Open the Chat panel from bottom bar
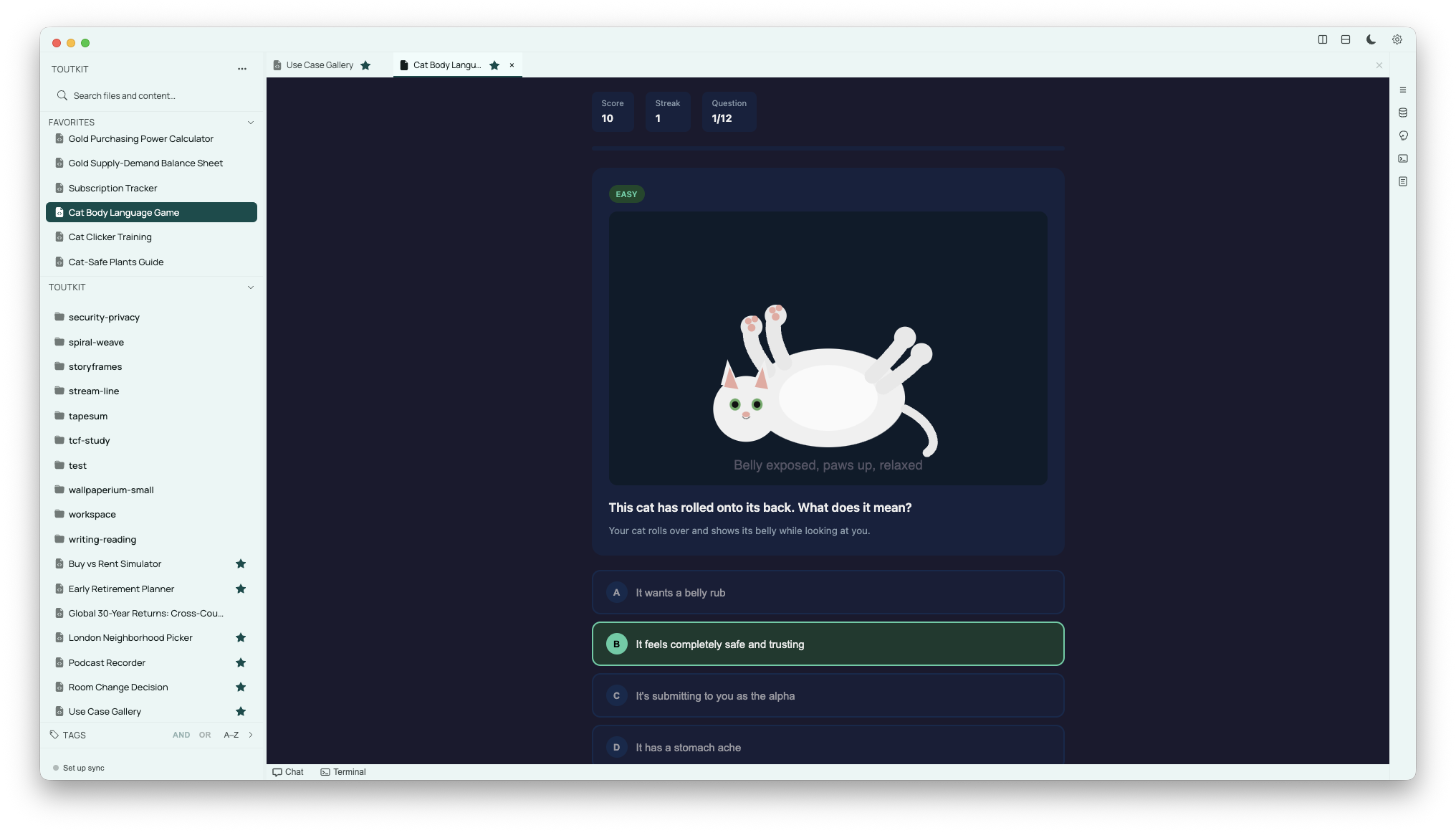 (288, 772)
